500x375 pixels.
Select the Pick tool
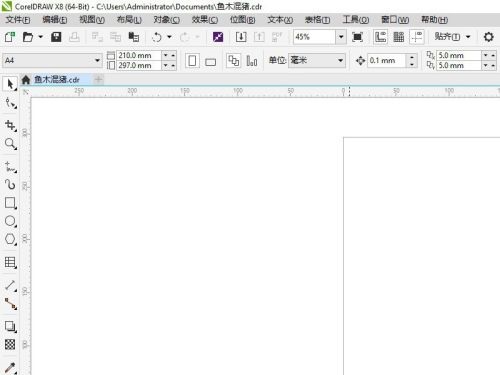pos(10,84)
